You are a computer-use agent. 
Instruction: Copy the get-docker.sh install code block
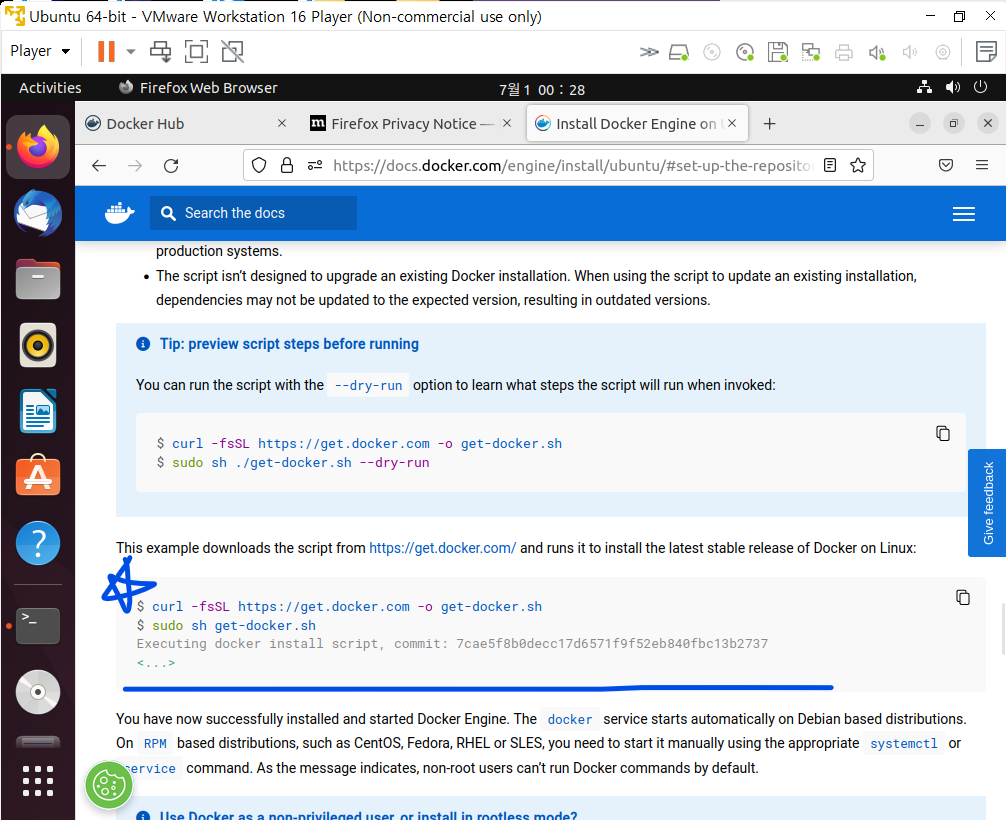point(962,597)
